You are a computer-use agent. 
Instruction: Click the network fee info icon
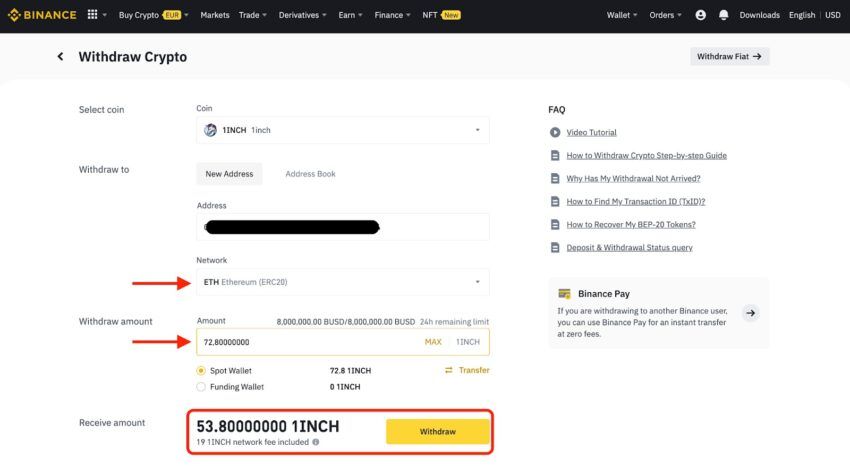(x=315, y=442)
